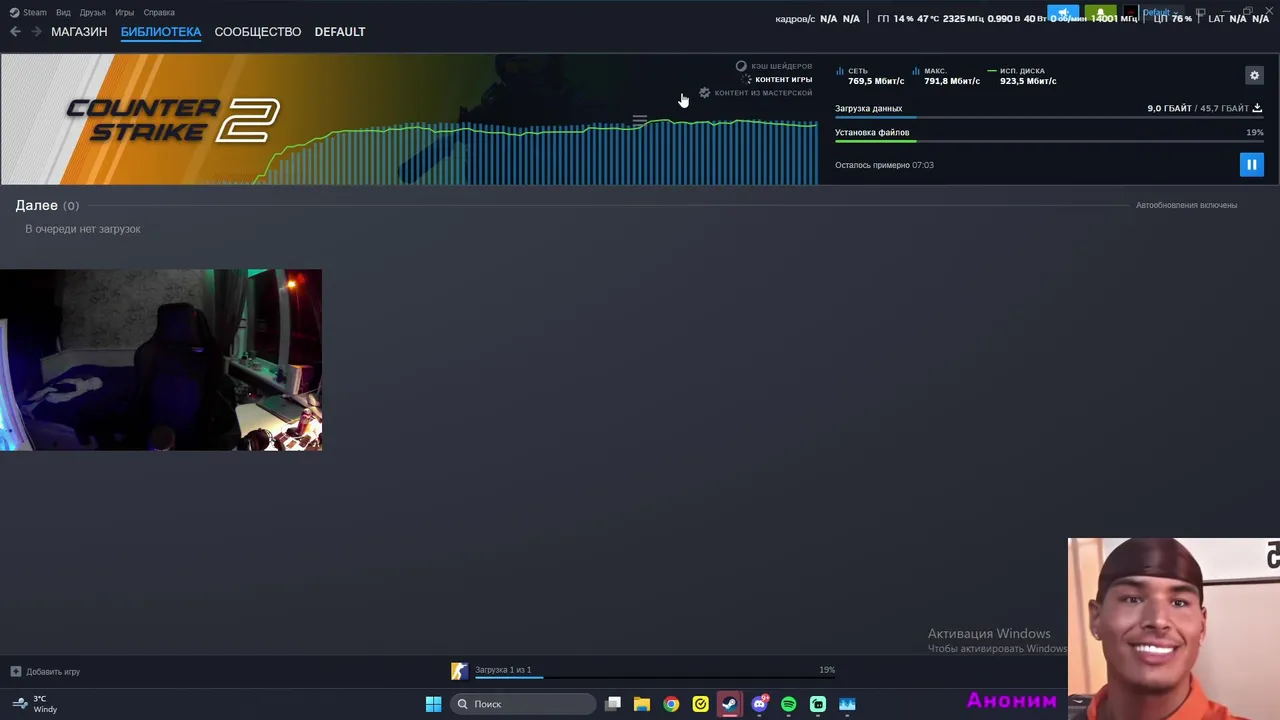Image resolution: width=1280 pixels, height=720 pixels.
Task: Click the Steam taskbar icon
Action: pos(729,704)
